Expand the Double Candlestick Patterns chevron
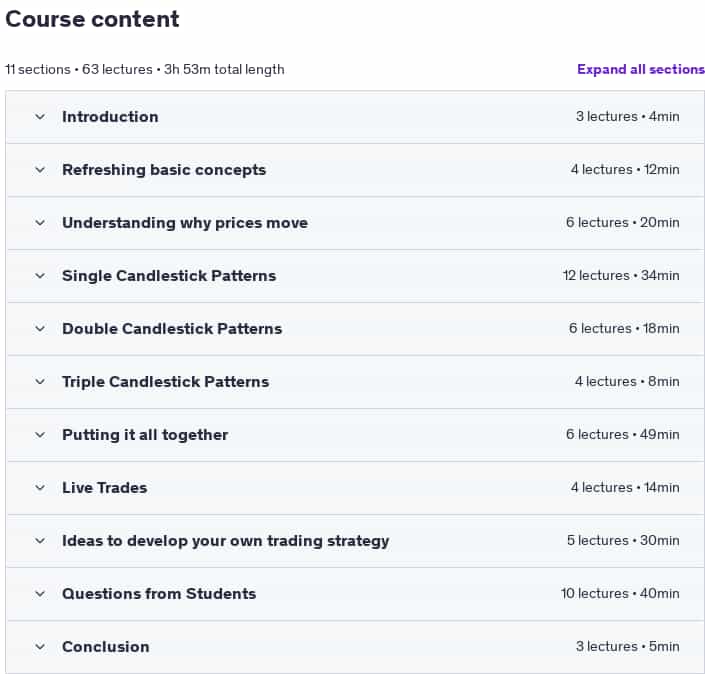This screenshot has height=674, width=705. click(40, 329)
